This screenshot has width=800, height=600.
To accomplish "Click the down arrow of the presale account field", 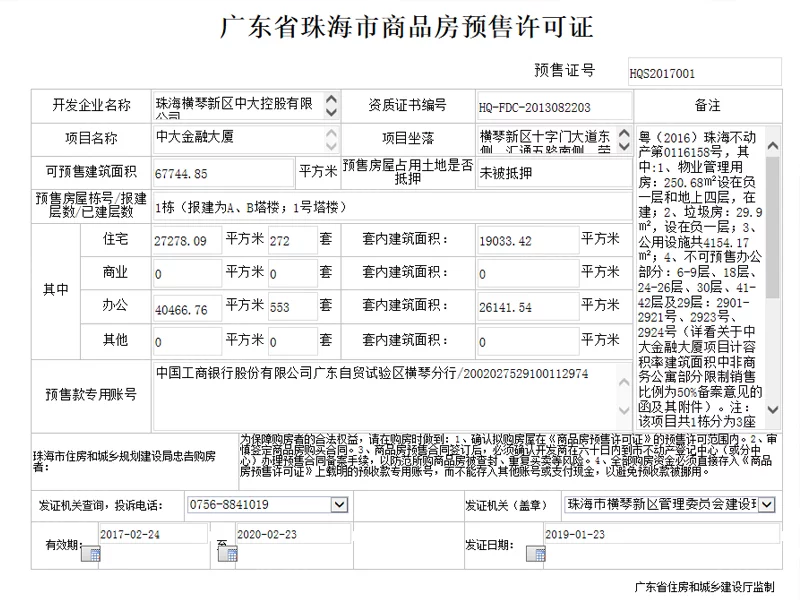I will coord(624,410).
